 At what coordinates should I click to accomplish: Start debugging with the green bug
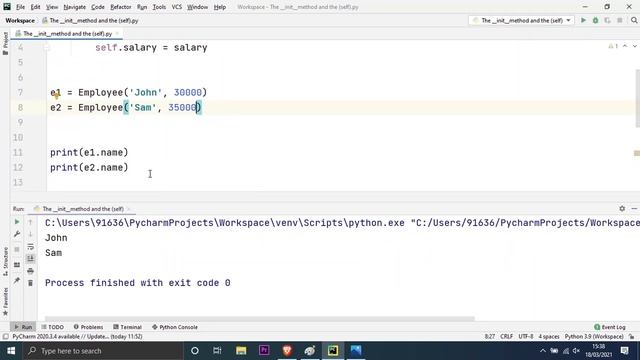point(596,20)
